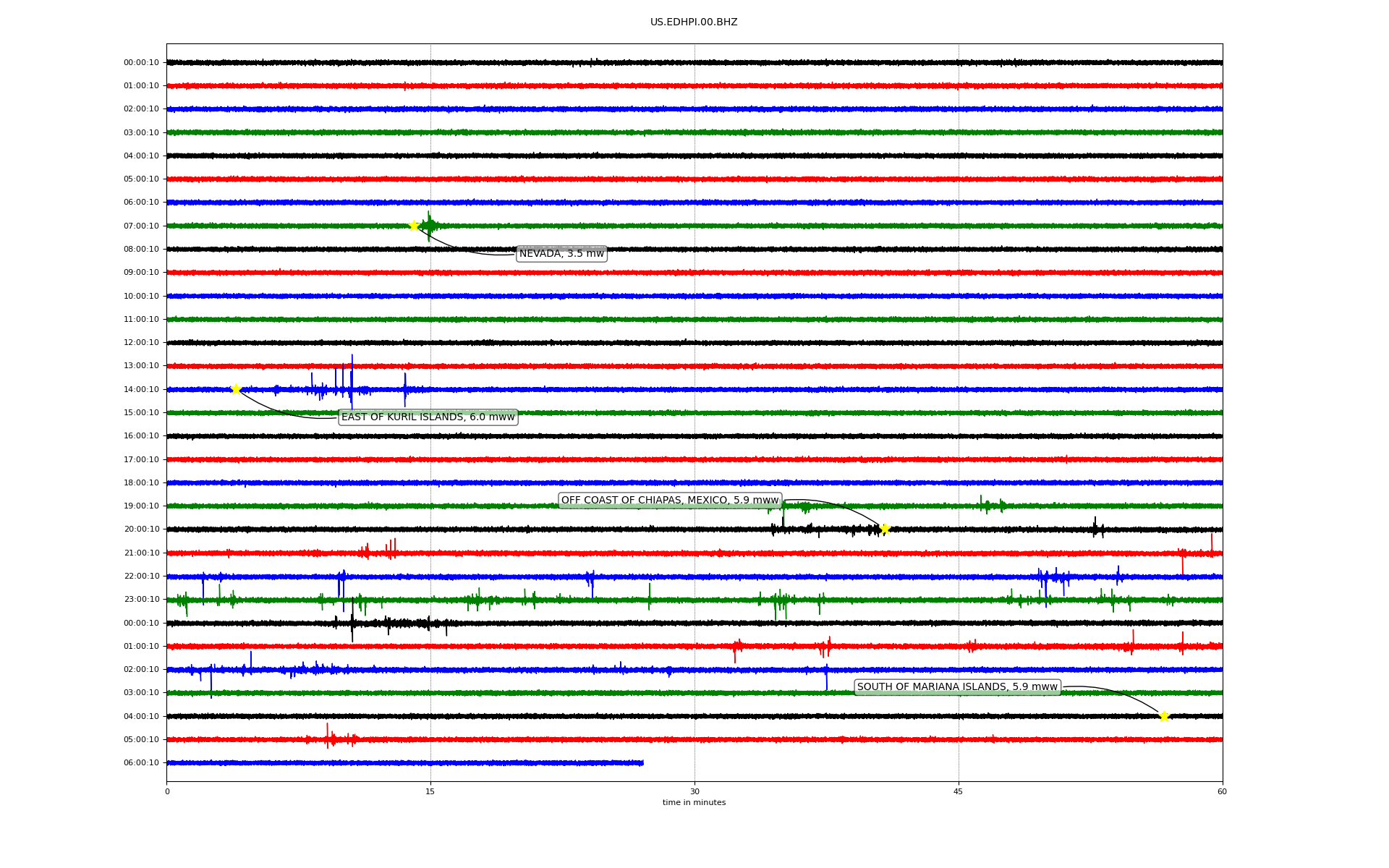
Task: Click the 'time in minutes' axis label
Action: (694, 803)
